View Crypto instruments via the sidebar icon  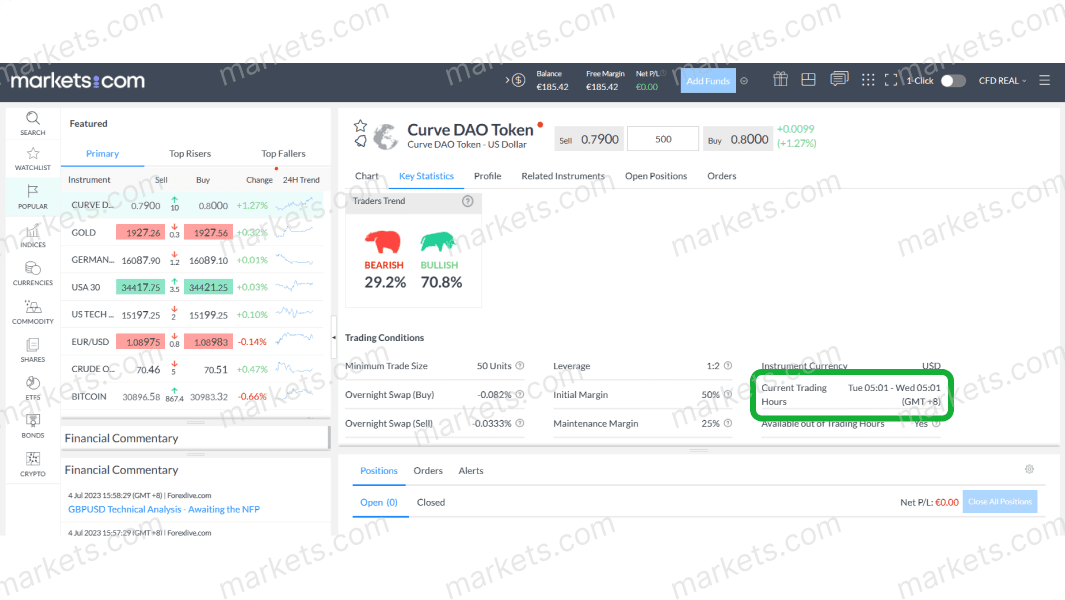32,465
